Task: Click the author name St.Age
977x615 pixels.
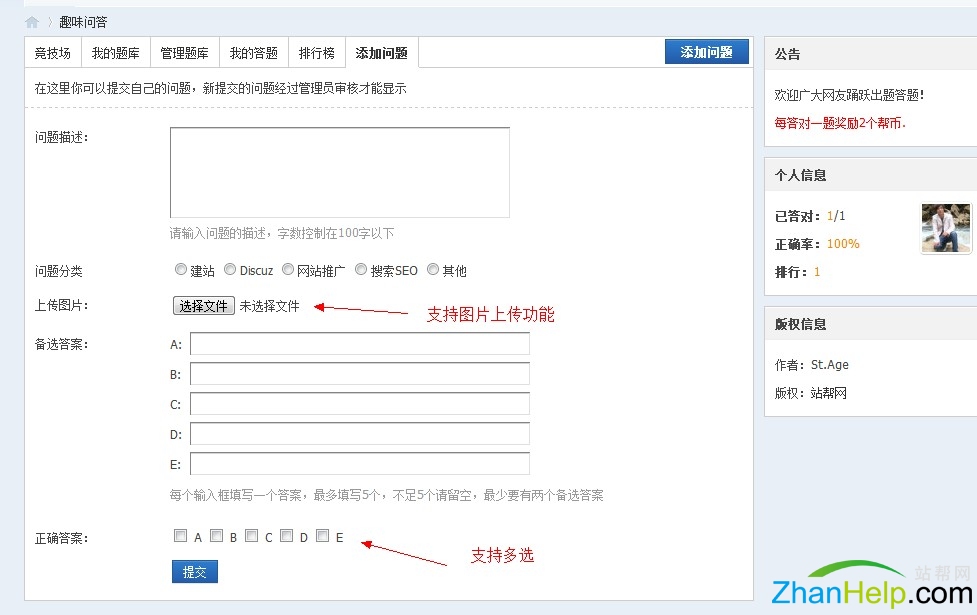Action: (829, 365)
